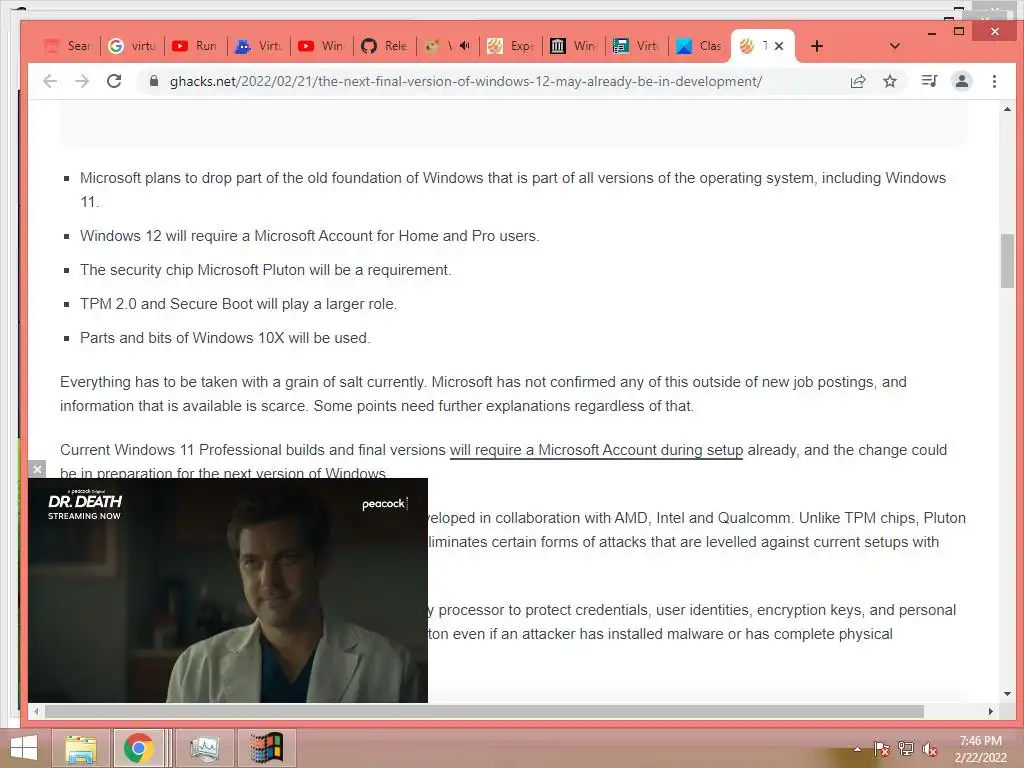Switch to the GitHub 'Rele' tab
This screenshot has height=768, width=1024.
tap(385, 46)
